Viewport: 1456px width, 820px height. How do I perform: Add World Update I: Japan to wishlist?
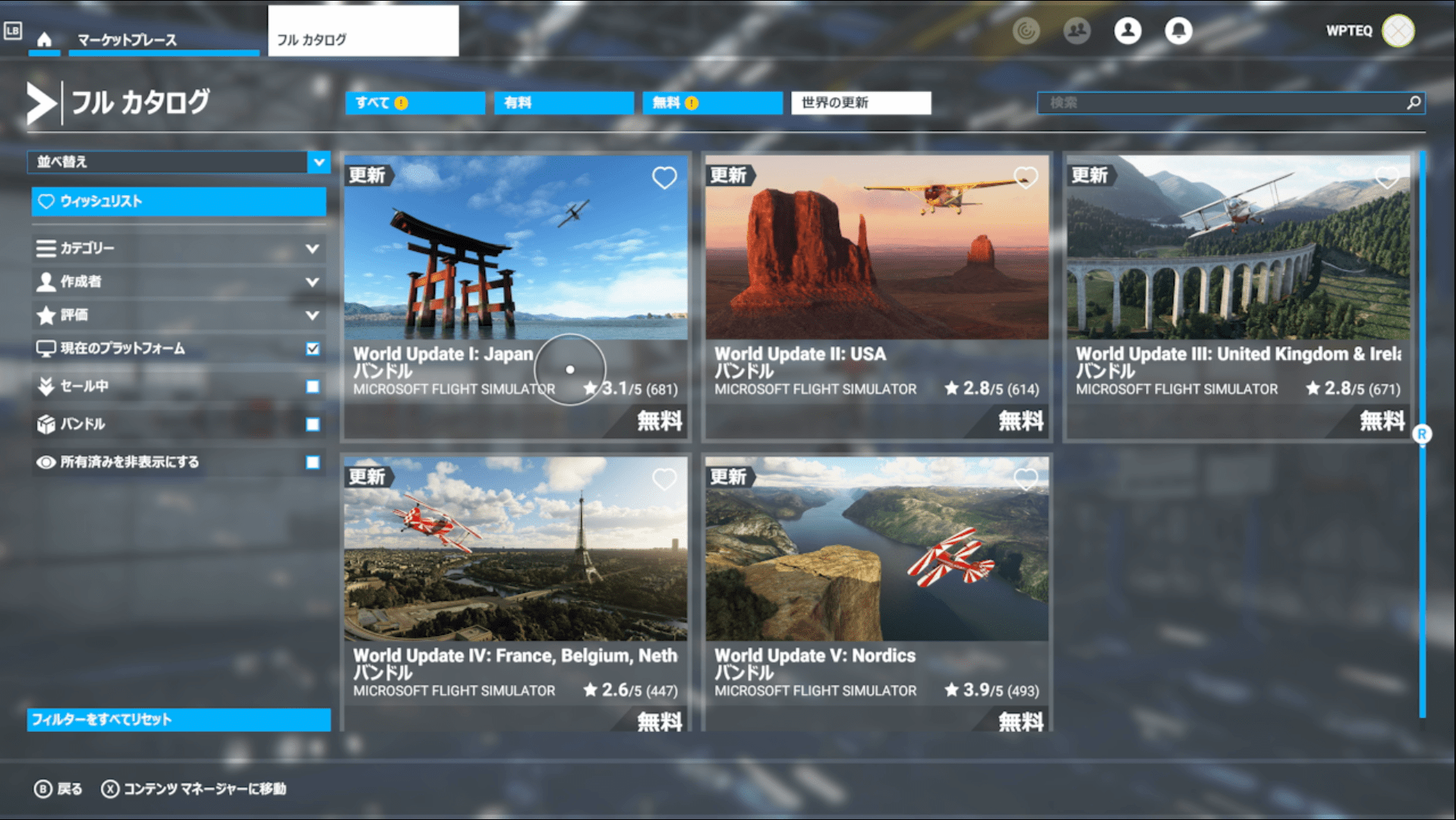pyautogui.click(x=664, y=178)
